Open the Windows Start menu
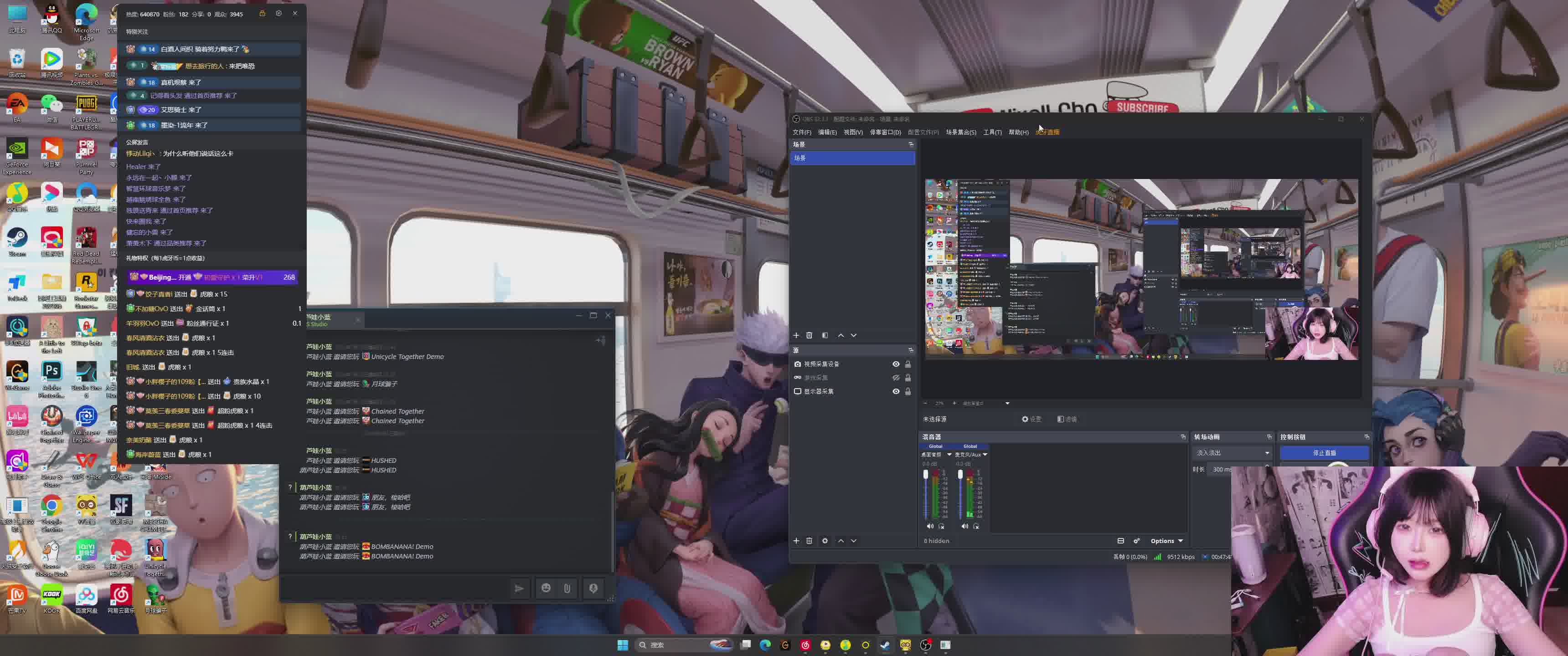 pos(622,645)
